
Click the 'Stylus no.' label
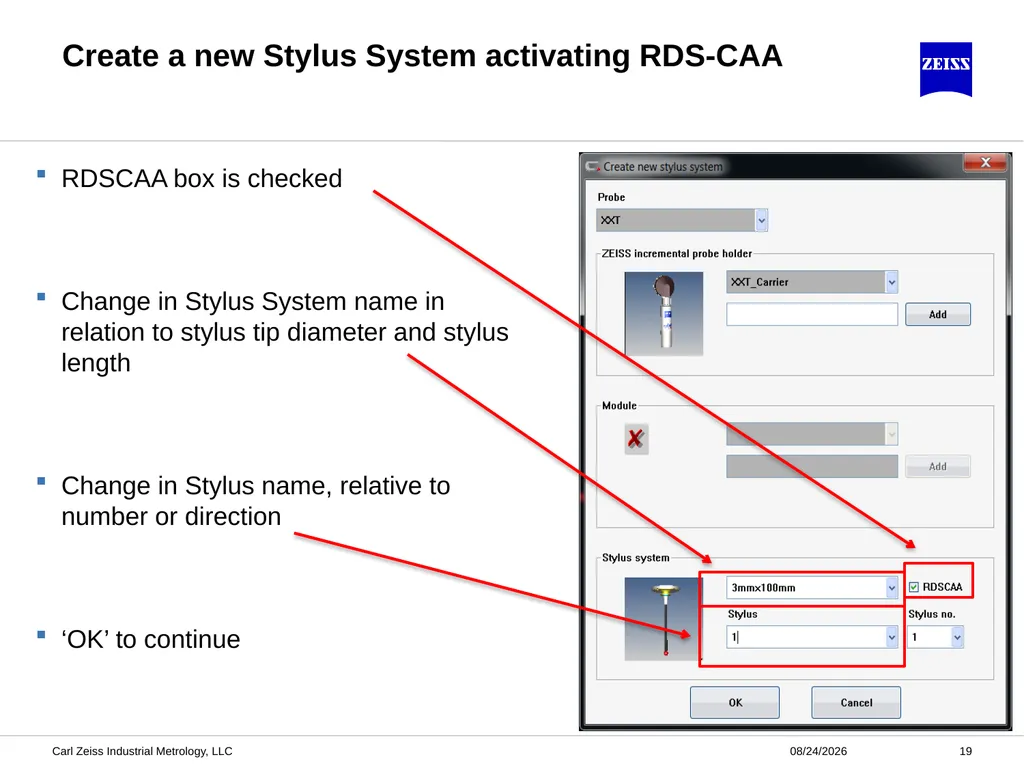[932, 614]
